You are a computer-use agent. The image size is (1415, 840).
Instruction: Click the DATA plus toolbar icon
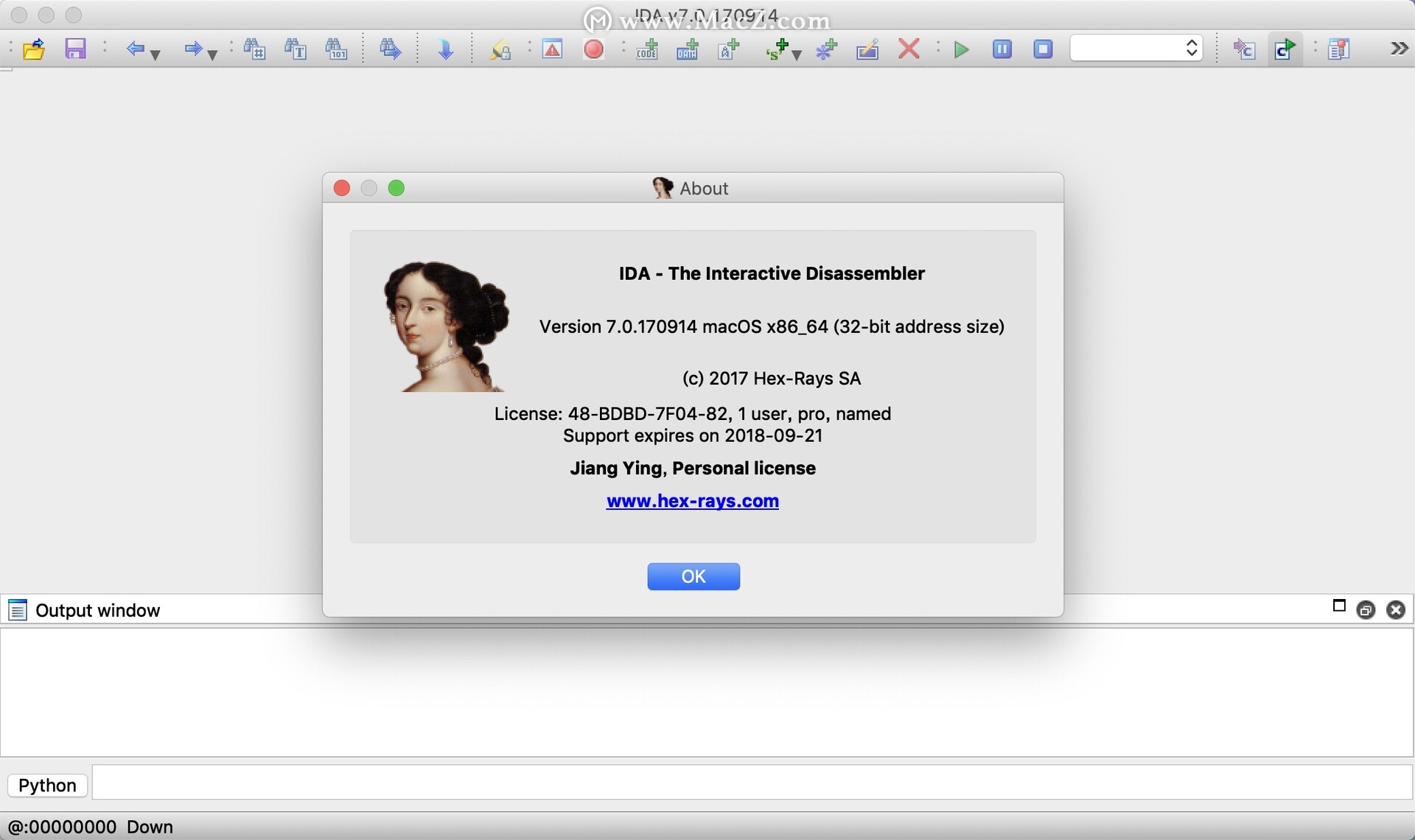click(x=688, y=49)
